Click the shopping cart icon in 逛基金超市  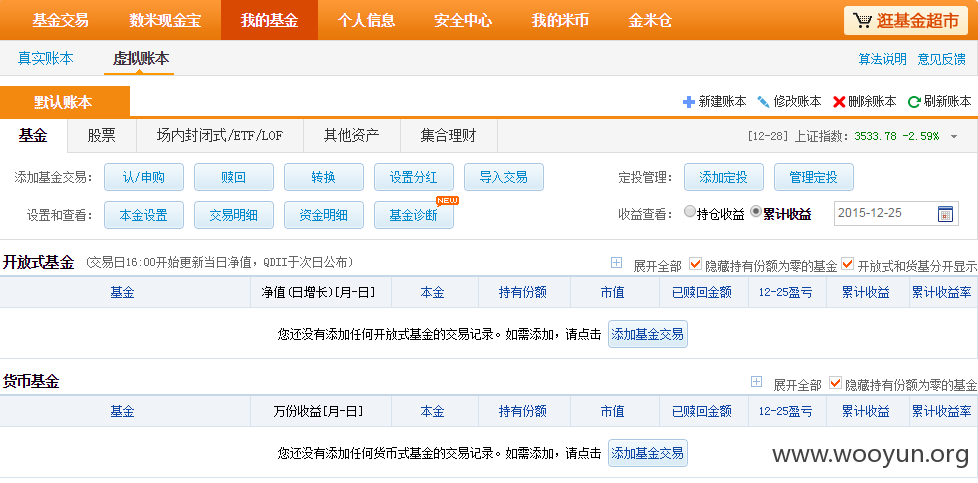862,21
